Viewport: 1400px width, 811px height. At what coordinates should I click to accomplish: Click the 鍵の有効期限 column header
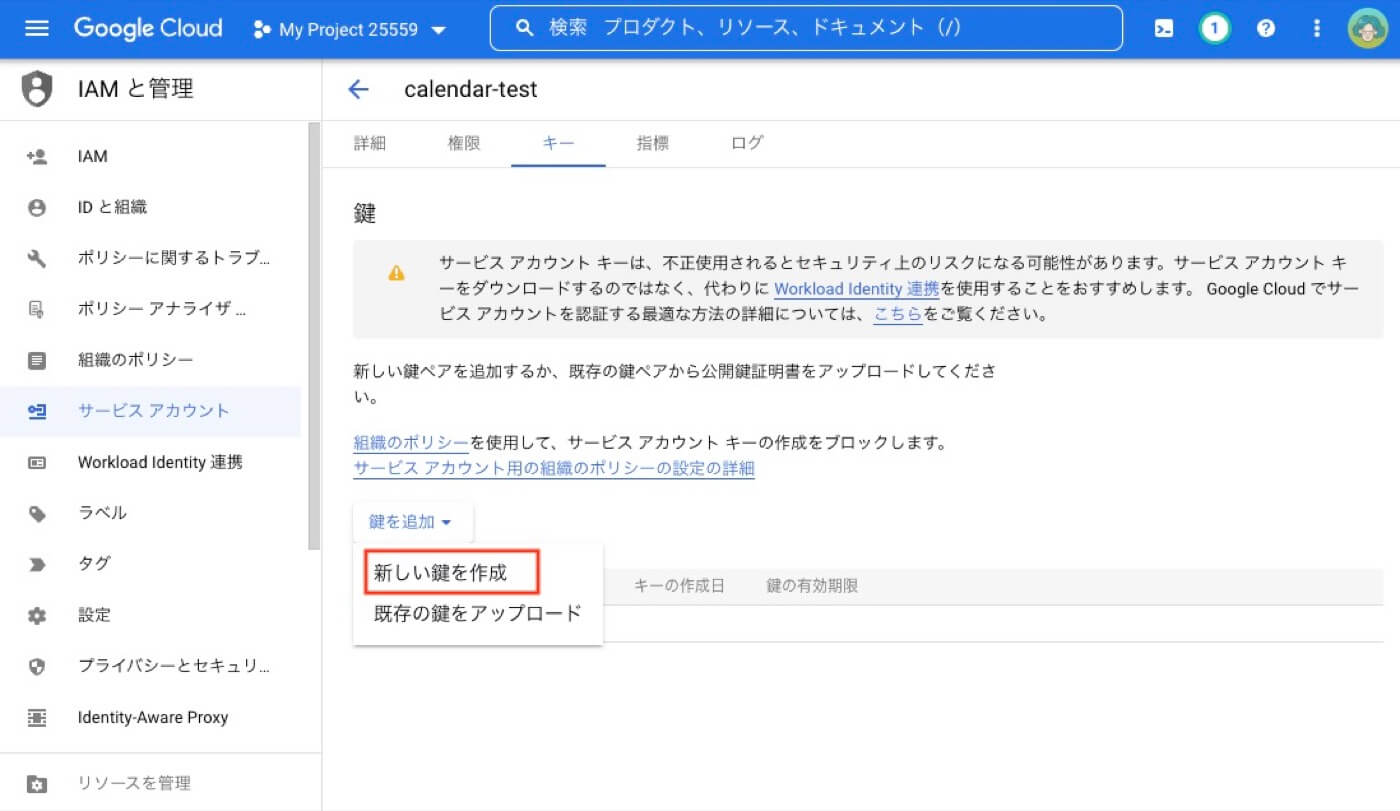[x=812, y=586]
